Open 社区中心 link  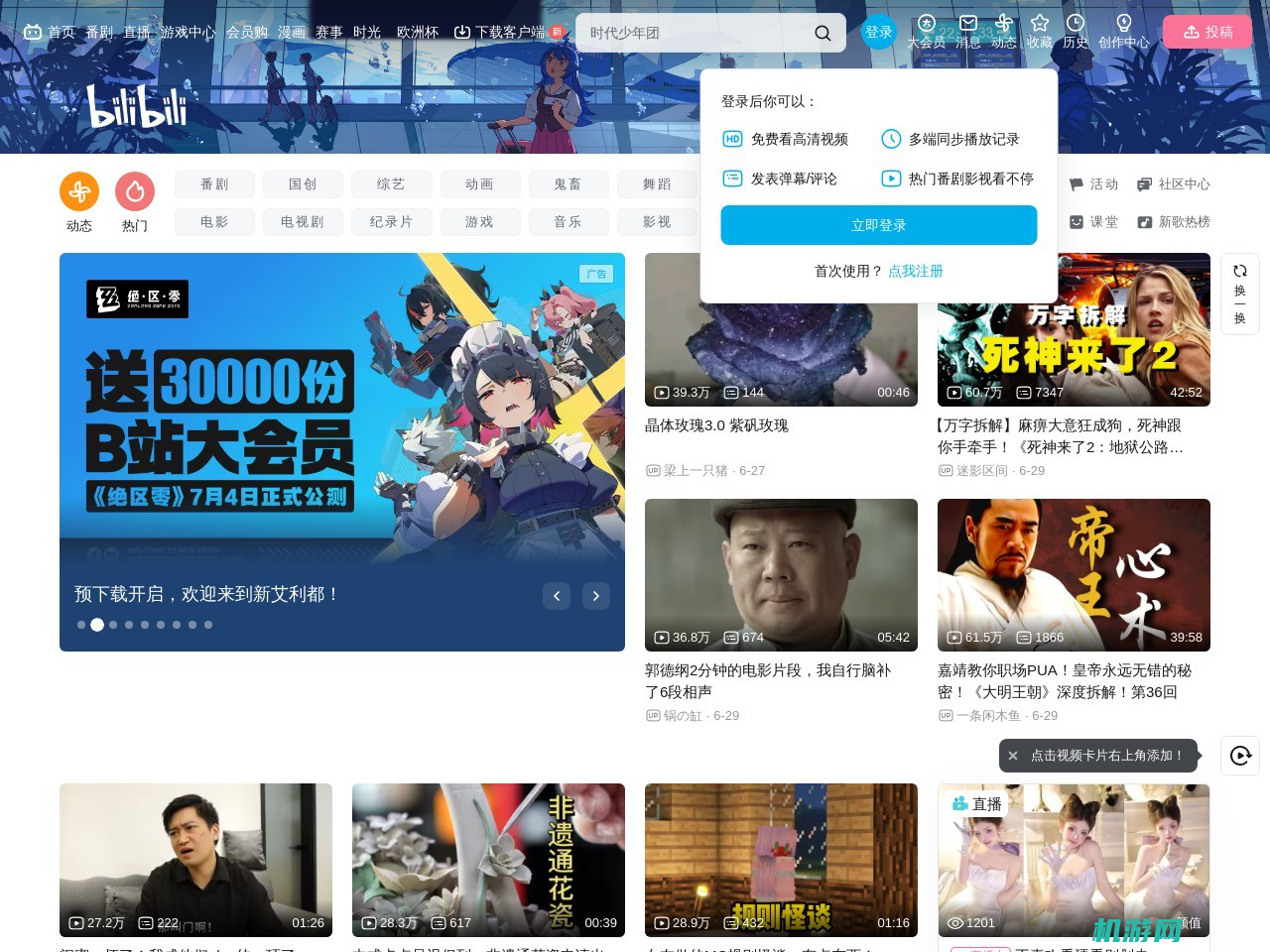click(1173, 184)
